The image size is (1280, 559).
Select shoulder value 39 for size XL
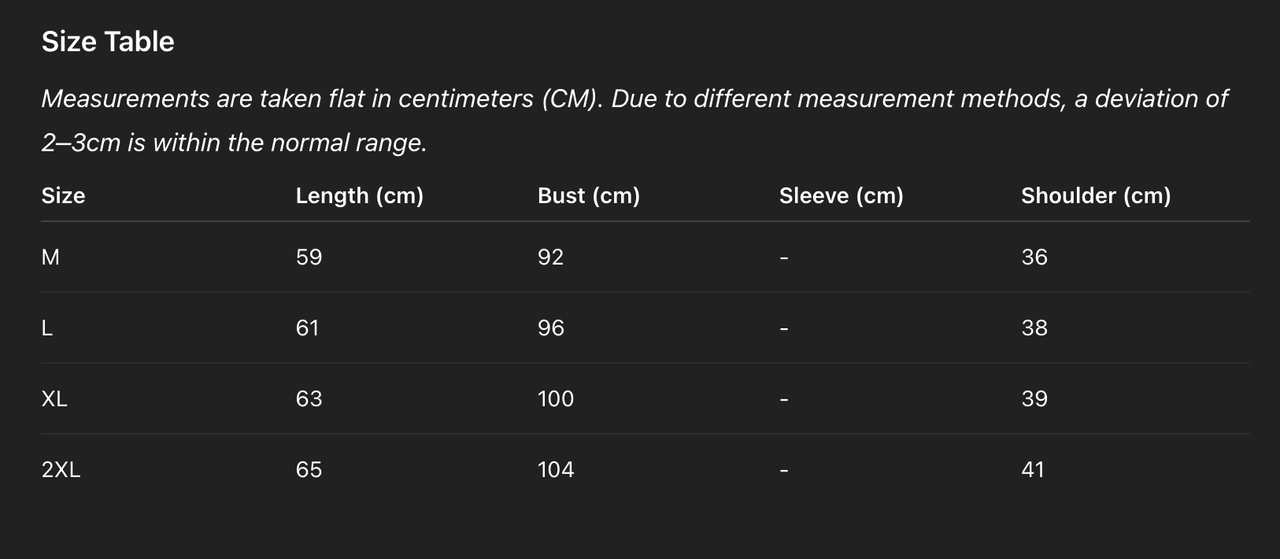pyautogui.click(x=1034, y=399)
